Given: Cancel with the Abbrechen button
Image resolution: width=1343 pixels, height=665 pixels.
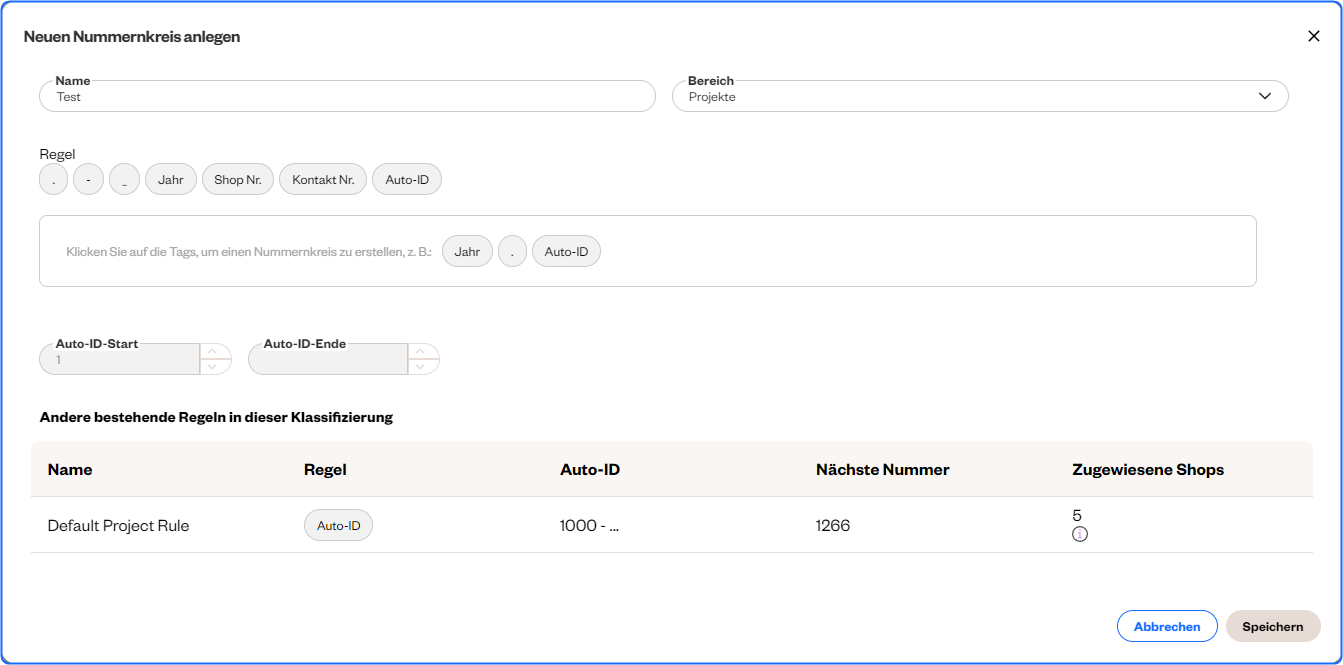Looking at the screenshot, I should (1166, 626).
